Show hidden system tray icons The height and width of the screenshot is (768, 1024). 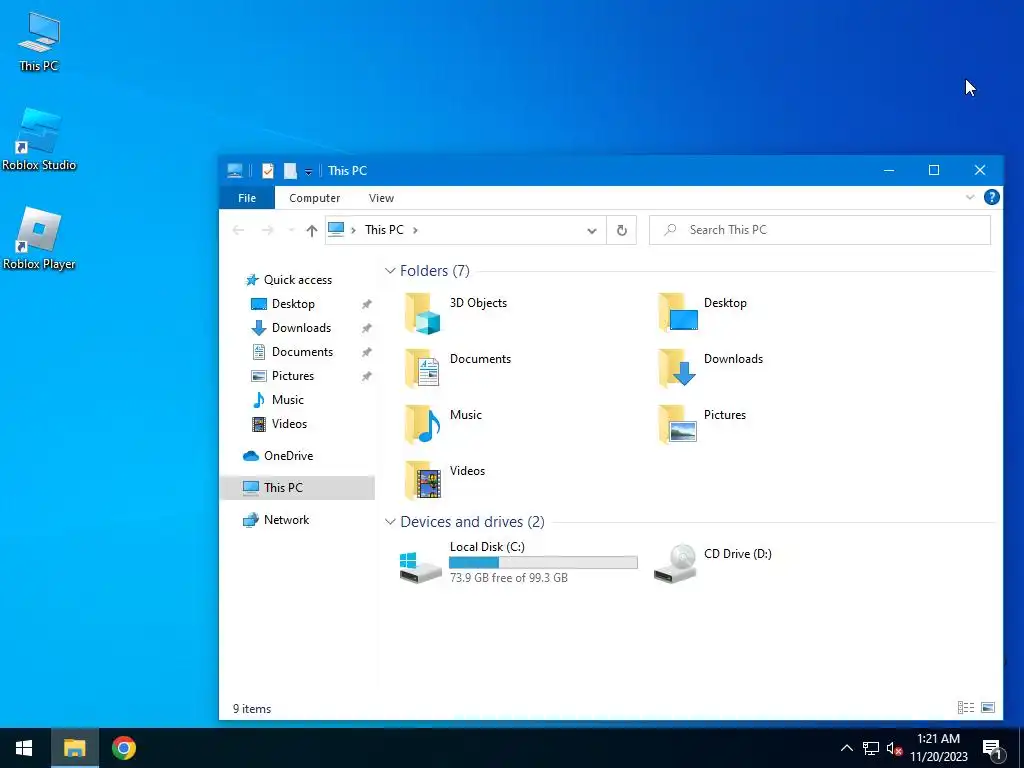[846, 748]
